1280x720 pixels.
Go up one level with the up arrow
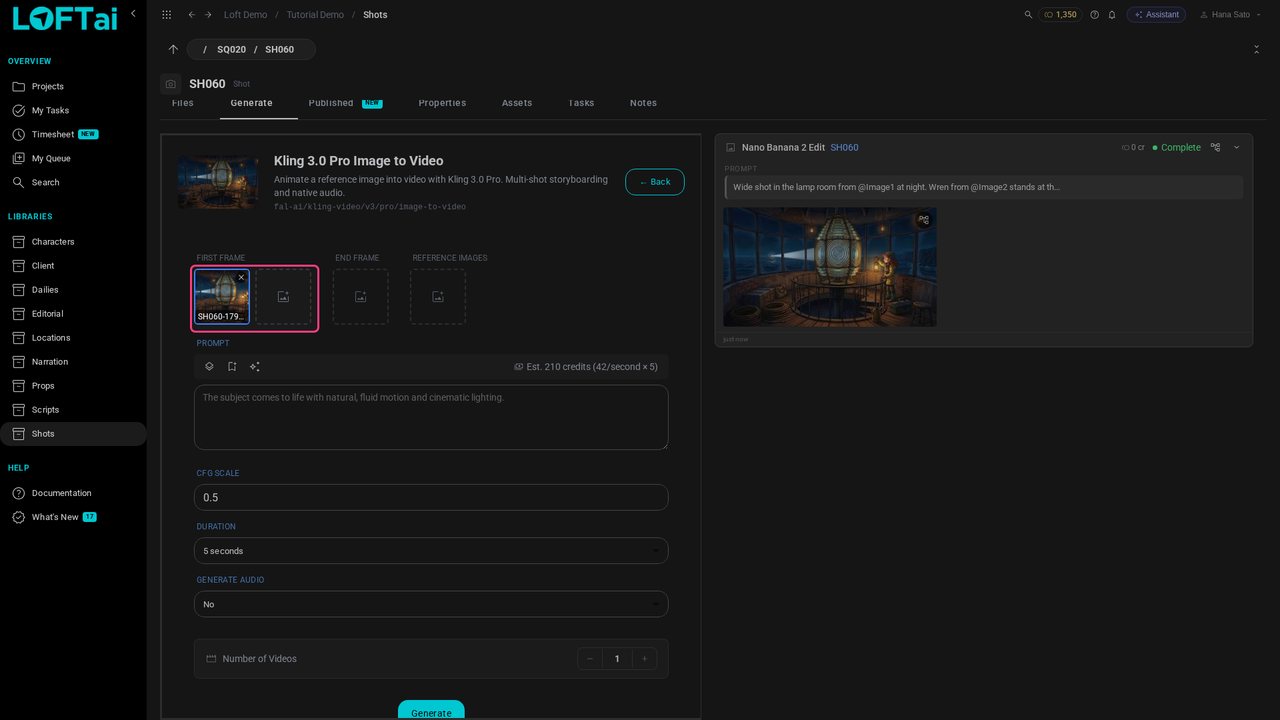pos(173,49)
